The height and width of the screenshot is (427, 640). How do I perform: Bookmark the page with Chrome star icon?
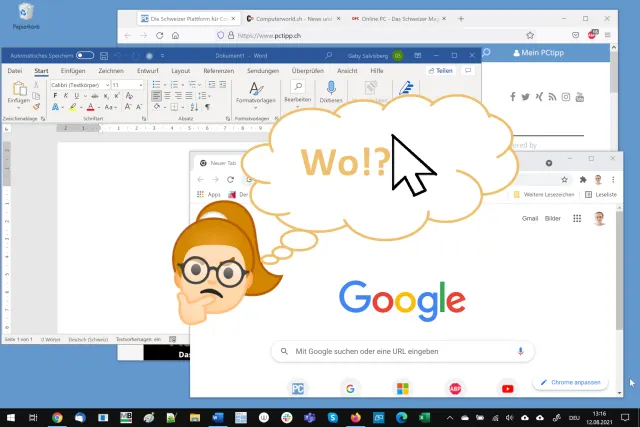pos(564,179)
